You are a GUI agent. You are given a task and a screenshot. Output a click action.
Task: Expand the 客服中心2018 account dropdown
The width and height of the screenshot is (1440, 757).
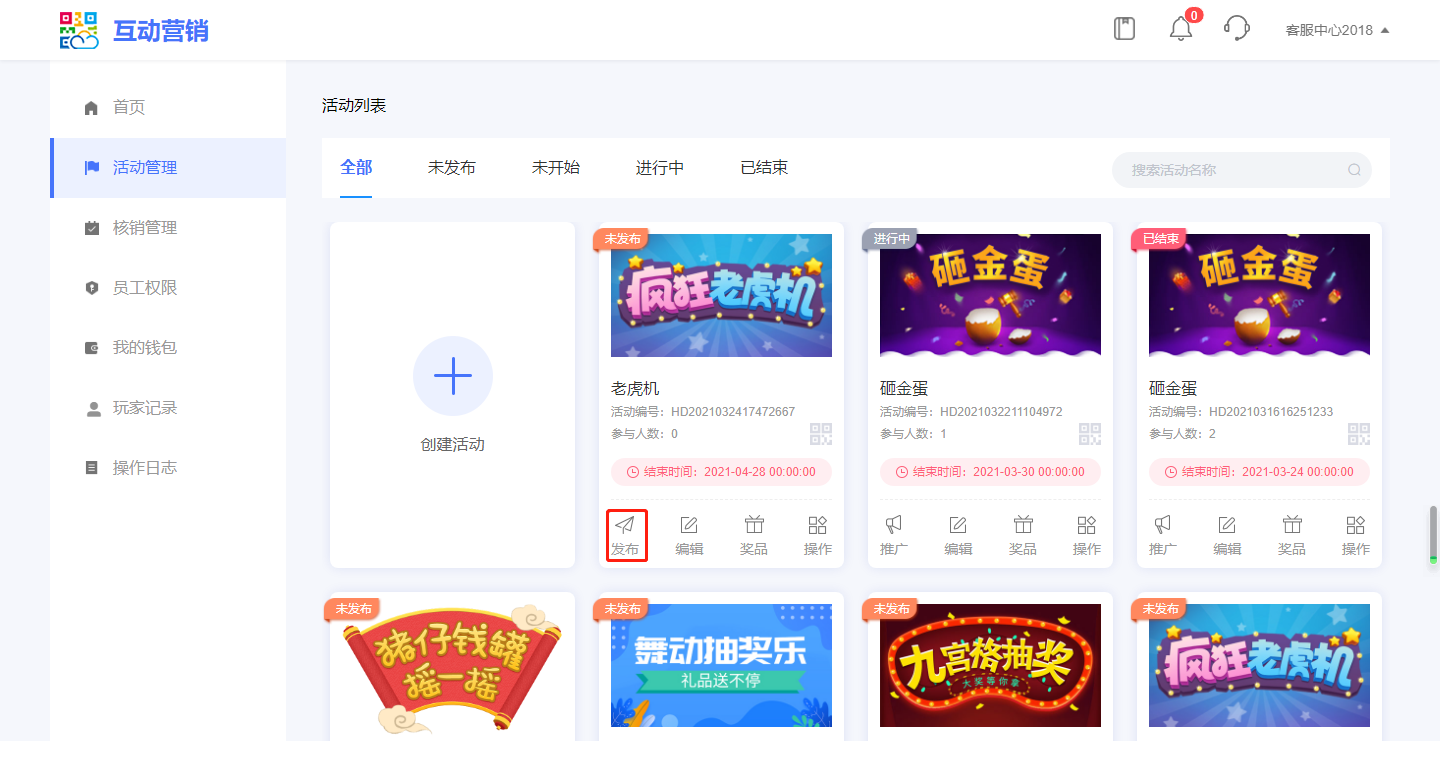coord(1337,30)
